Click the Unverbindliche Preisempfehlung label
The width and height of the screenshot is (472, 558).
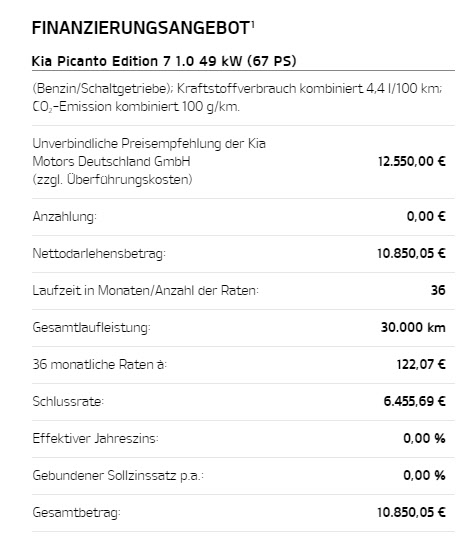pos(149,162)
